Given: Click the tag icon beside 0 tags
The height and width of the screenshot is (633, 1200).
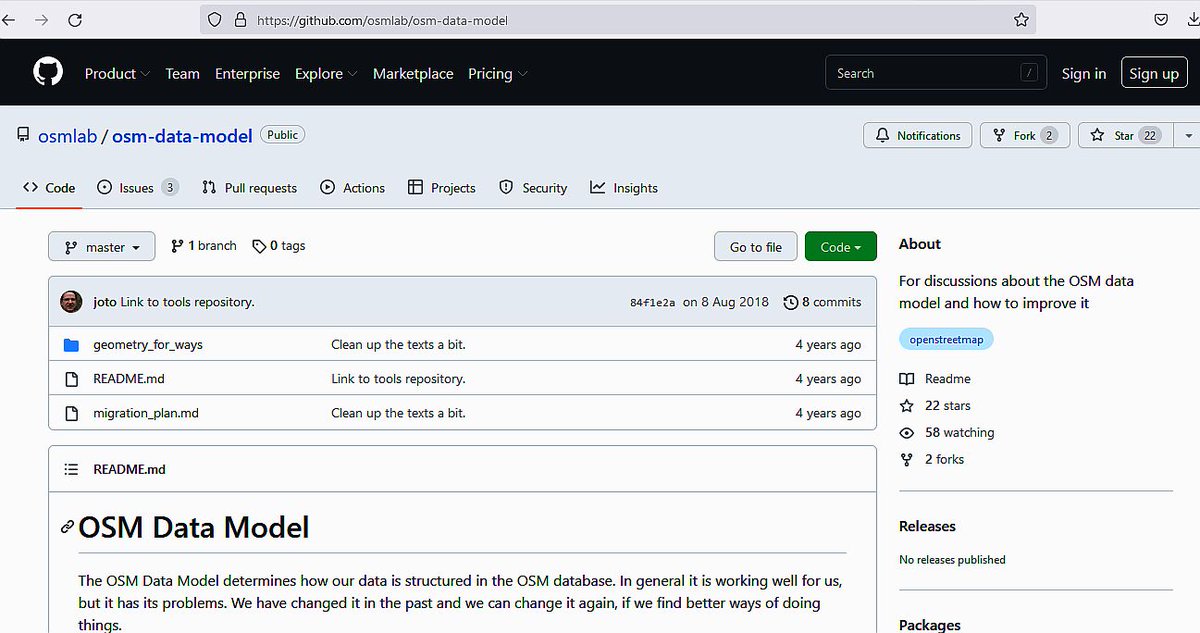Looking at the screenshot, I should click(259, 246).
